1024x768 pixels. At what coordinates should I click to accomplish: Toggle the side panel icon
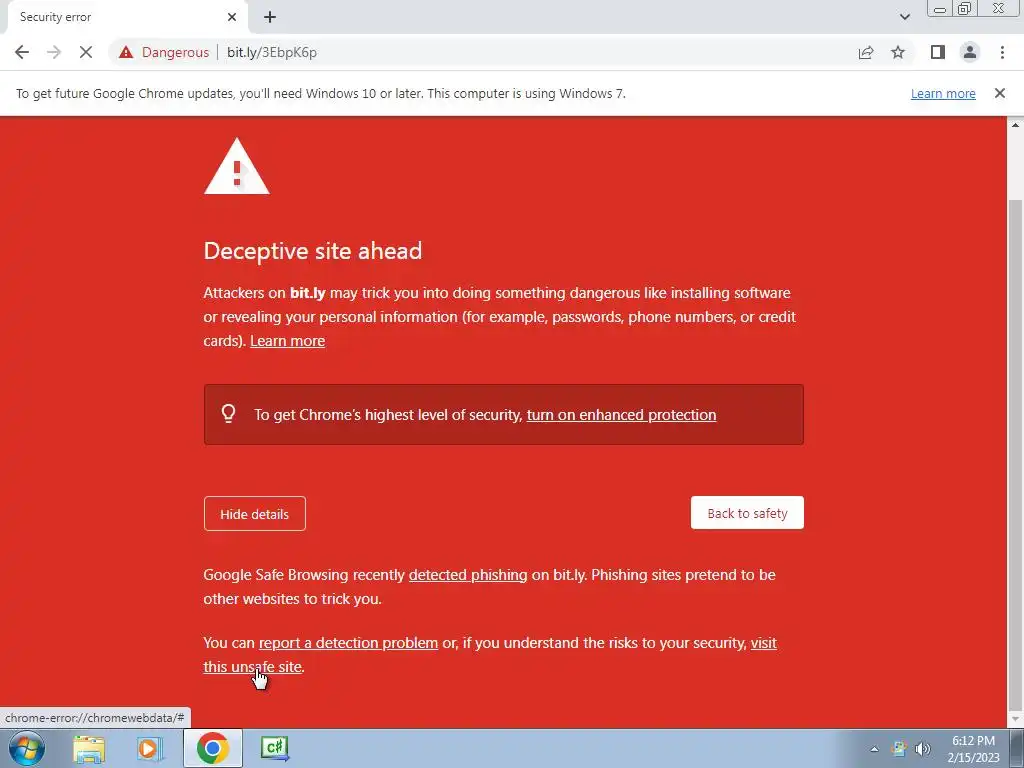tap(938, 52)
